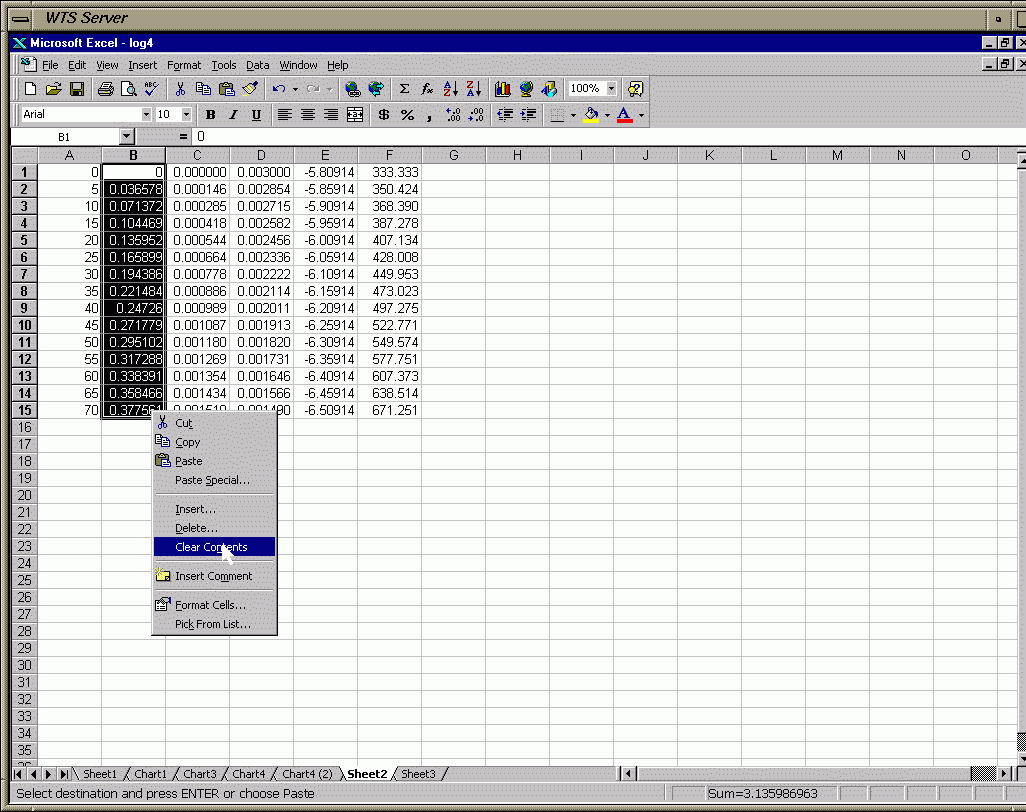Click the Merge and Center icon

click(x=354, y=115)
